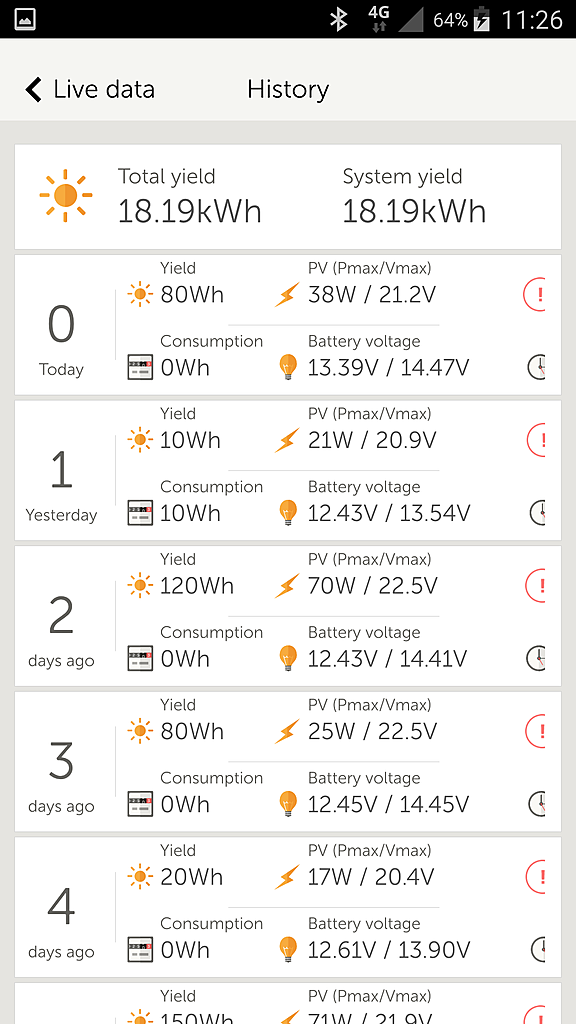Image resolution: width=576 pixels, height=1024 pixels.
Task: Open System yield 18.19kWh value
Action: coord(414,212)
